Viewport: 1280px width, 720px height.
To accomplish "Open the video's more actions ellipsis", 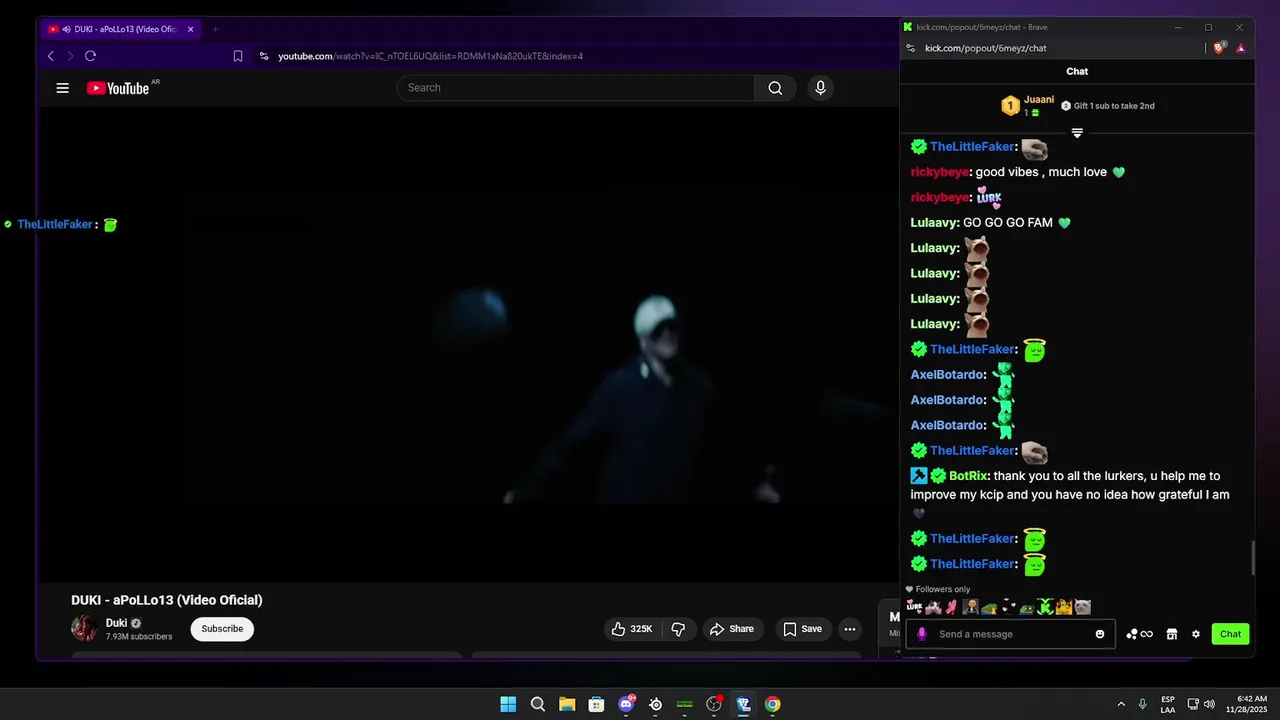I will point(850,629).
